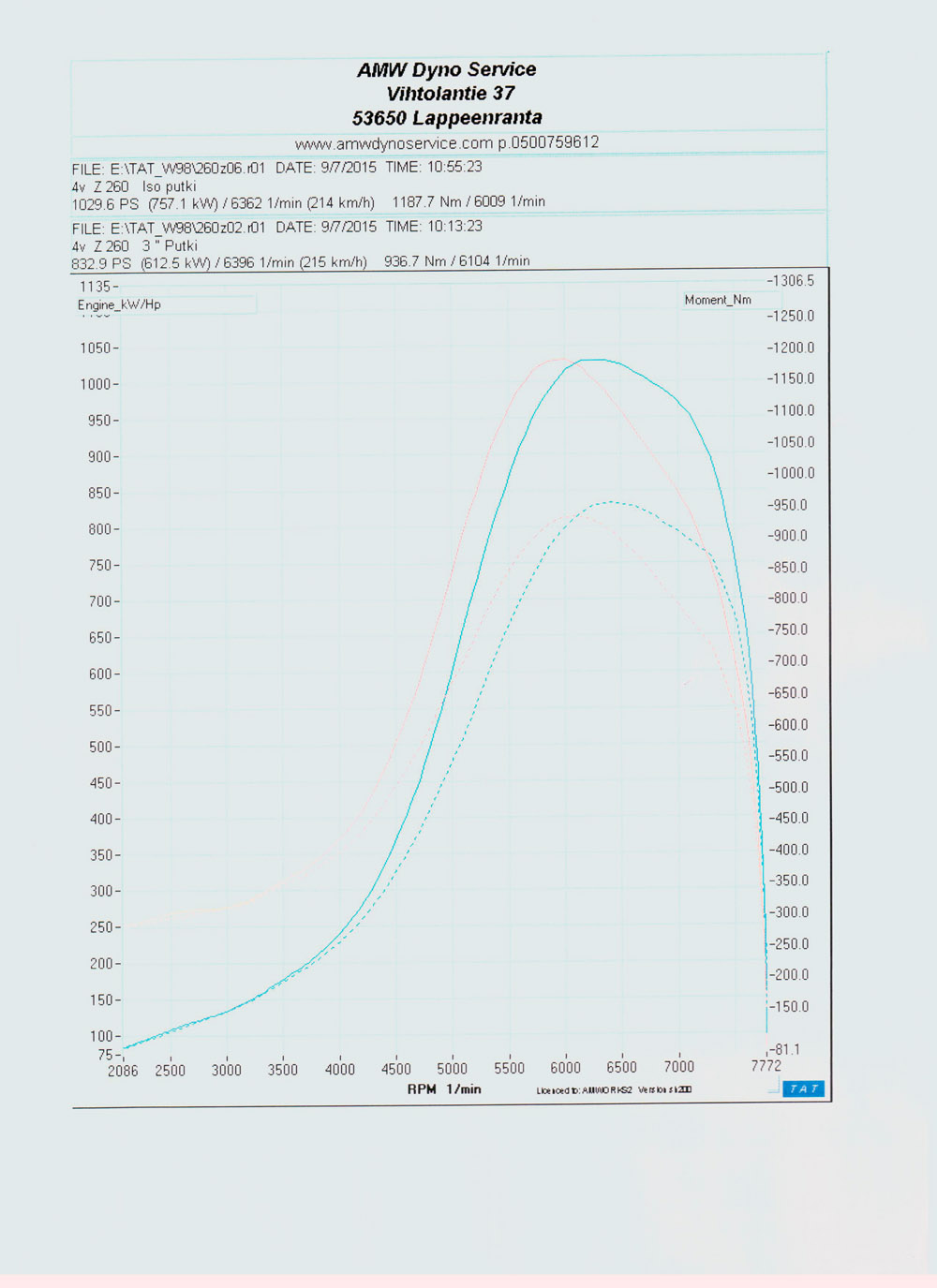Image resolution: width=937 pixels, height=1288 pixels.
Task: Click the 53650 Lappeenranta header line
Action: pyautogui.click(x=447, y=118)
